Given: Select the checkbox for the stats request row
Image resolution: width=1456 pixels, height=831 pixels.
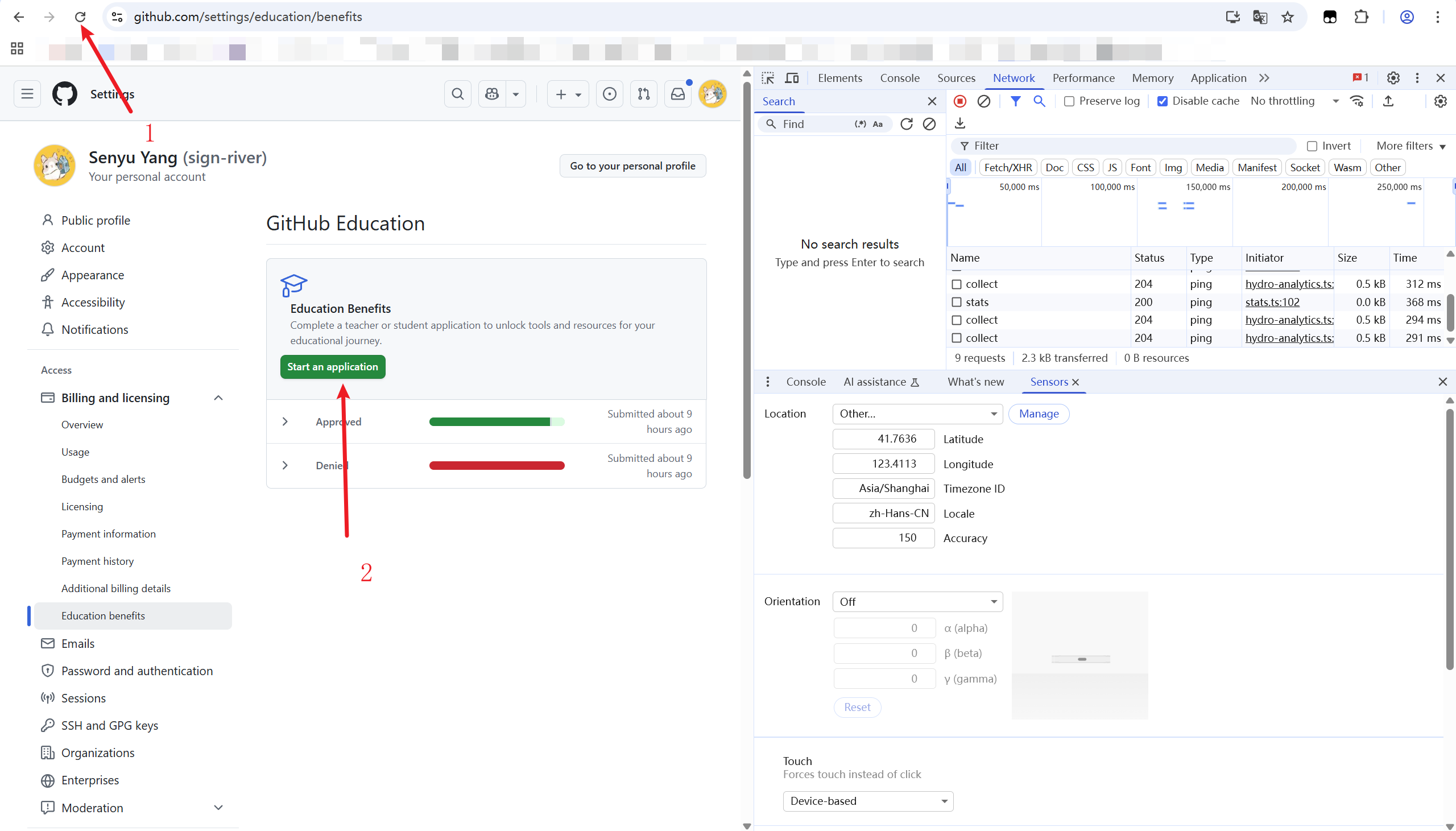Looking at the screenshot, I should (x=957, y=303).
